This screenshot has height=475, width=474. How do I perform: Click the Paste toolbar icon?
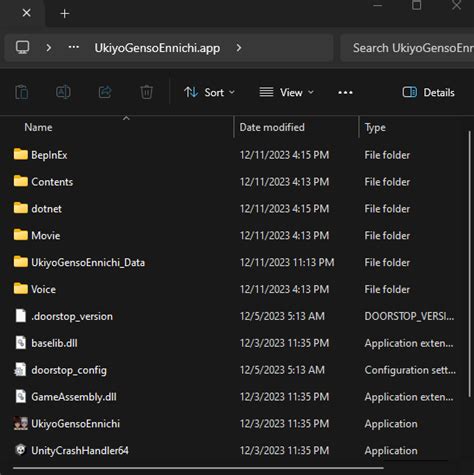coord(22,92)
